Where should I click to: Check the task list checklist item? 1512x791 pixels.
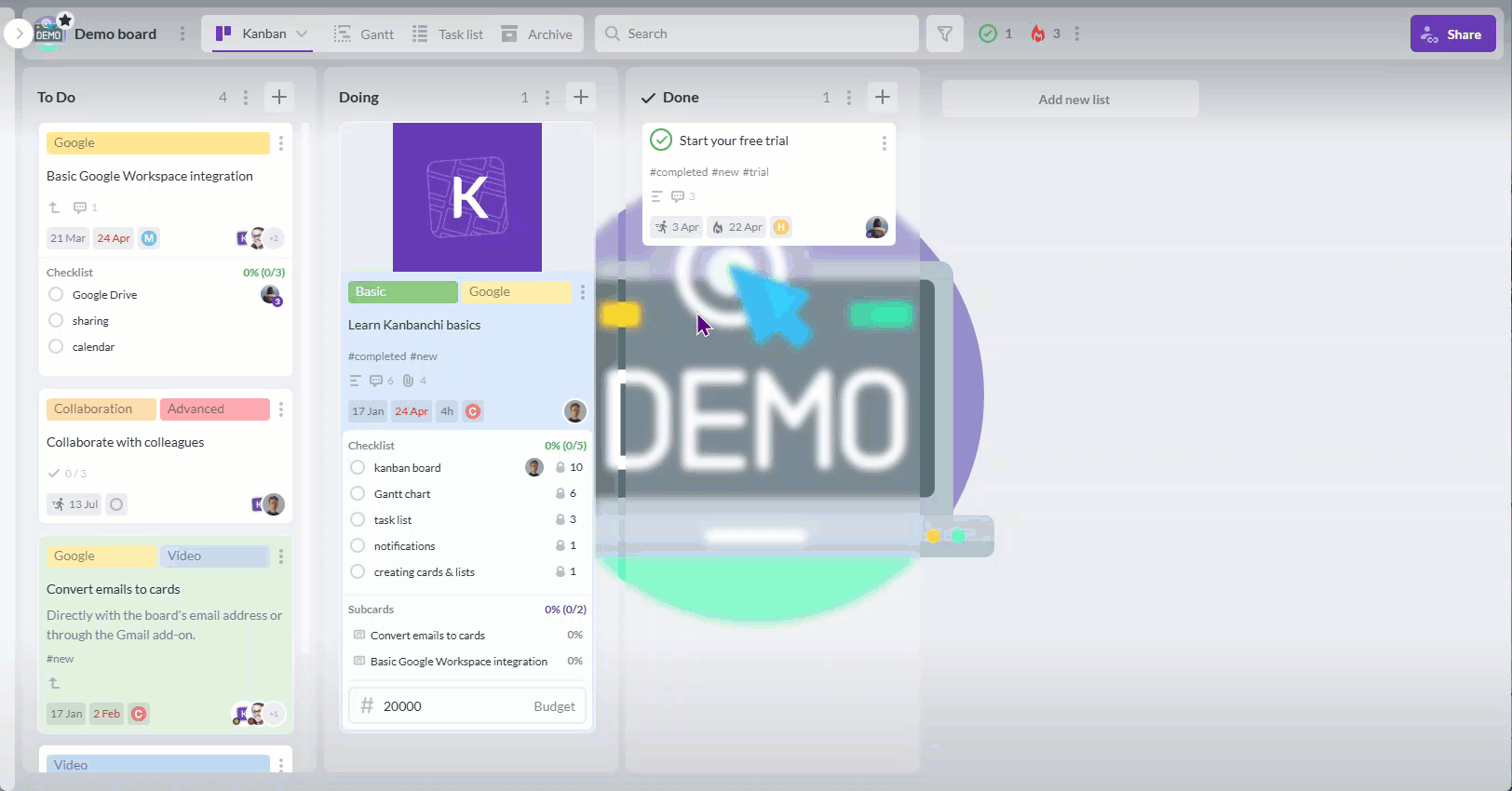coord(358,519)
